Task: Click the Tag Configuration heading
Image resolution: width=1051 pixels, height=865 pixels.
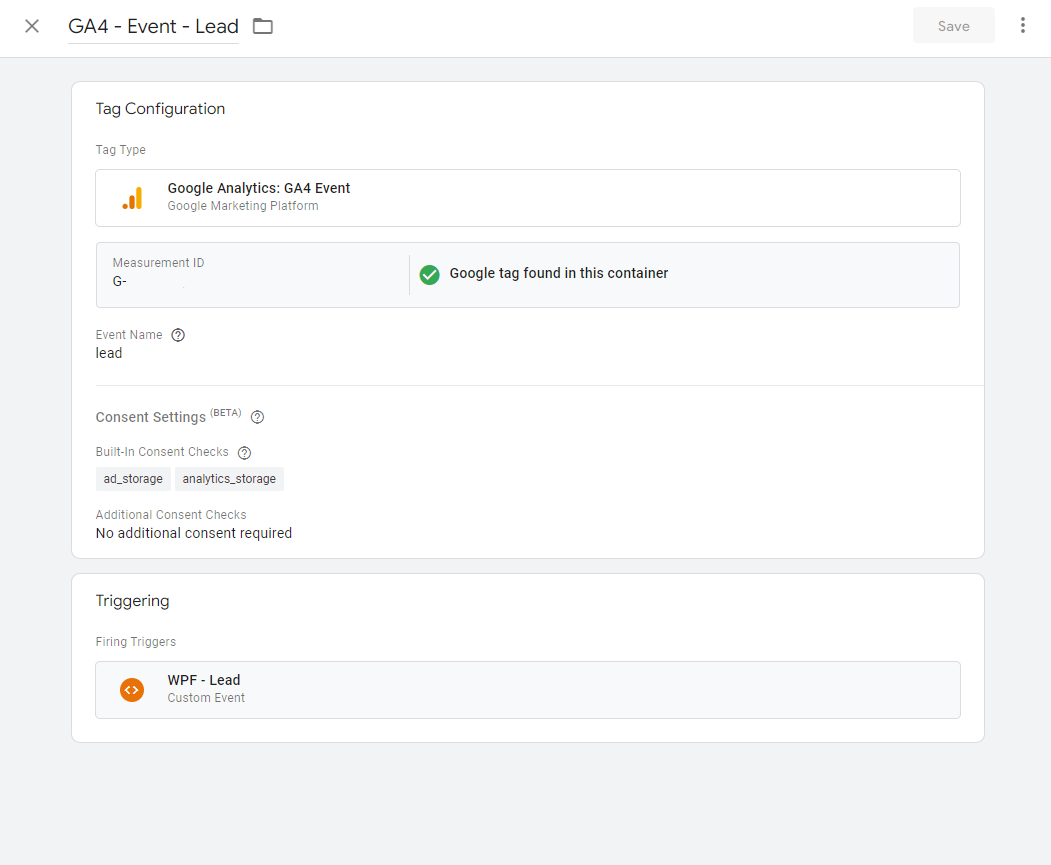Action: point(160,109)
